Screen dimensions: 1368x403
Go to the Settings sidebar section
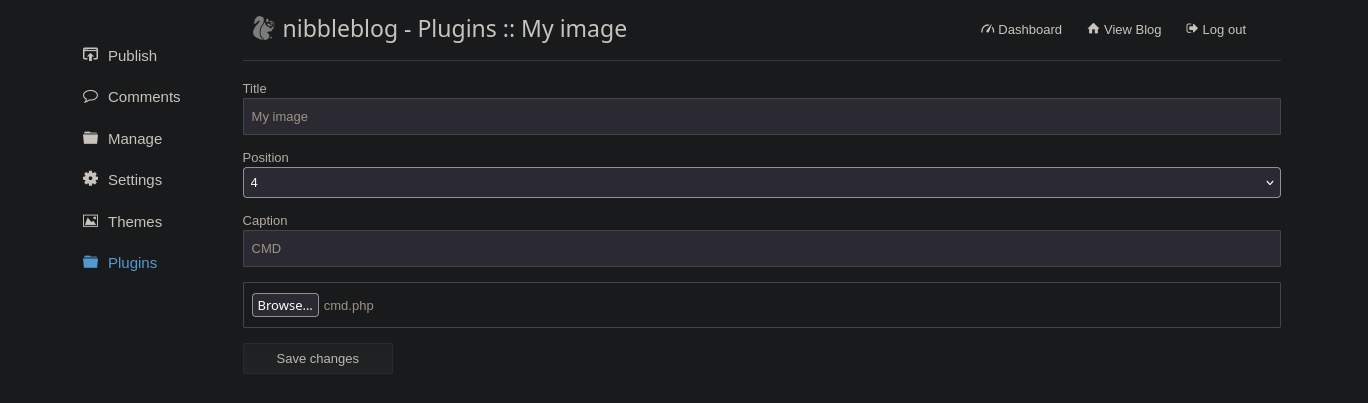pyautogui.click(x=135, y=180)
